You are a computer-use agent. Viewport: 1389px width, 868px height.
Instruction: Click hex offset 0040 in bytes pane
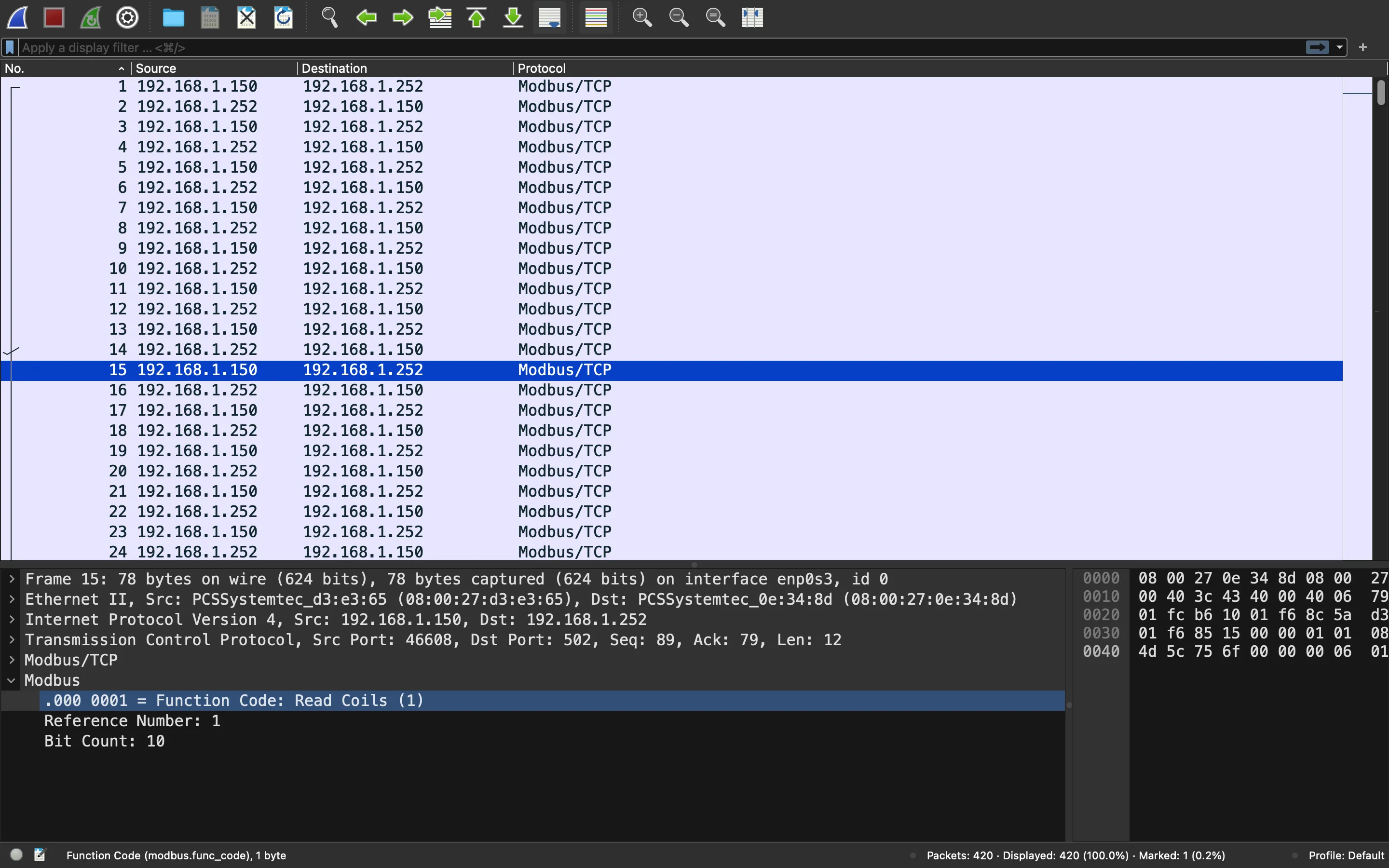pos(1101,651)
